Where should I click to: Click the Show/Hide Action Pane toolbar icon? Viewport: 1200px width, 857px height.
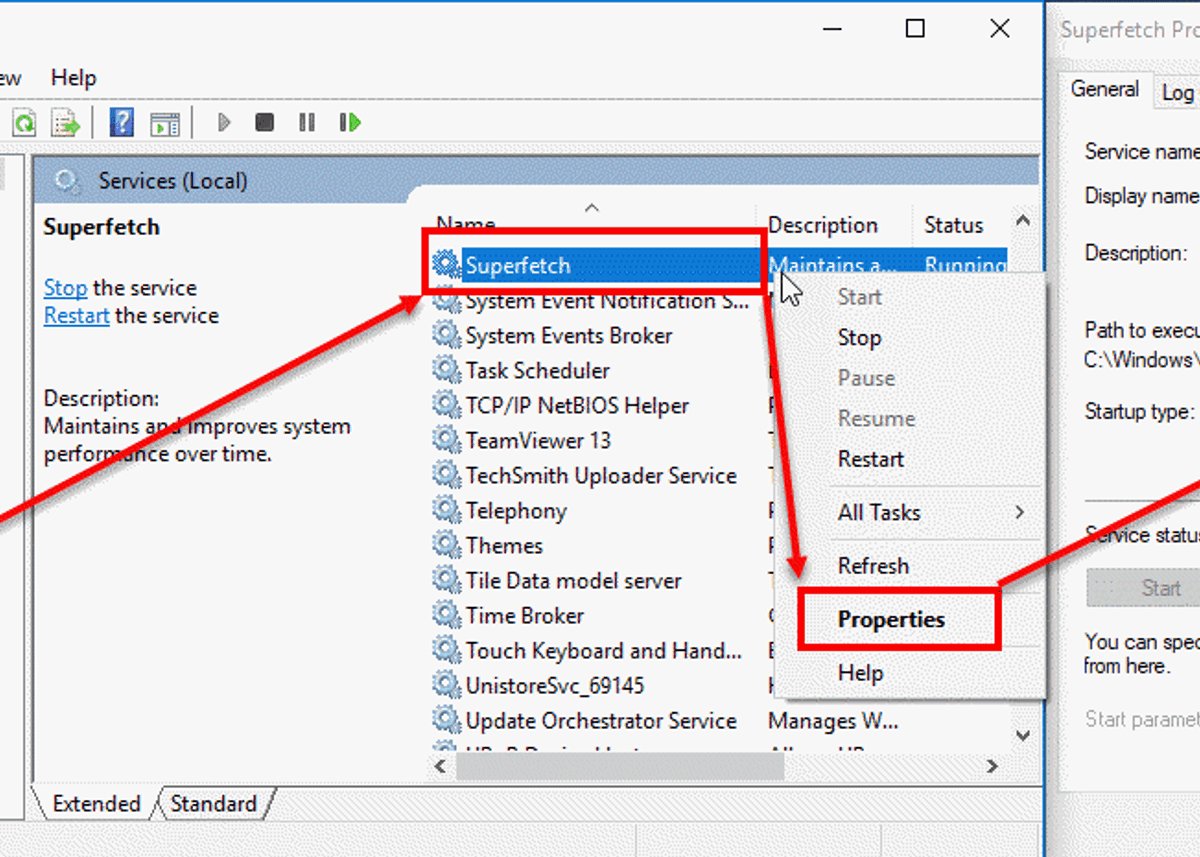pos(165,123)
